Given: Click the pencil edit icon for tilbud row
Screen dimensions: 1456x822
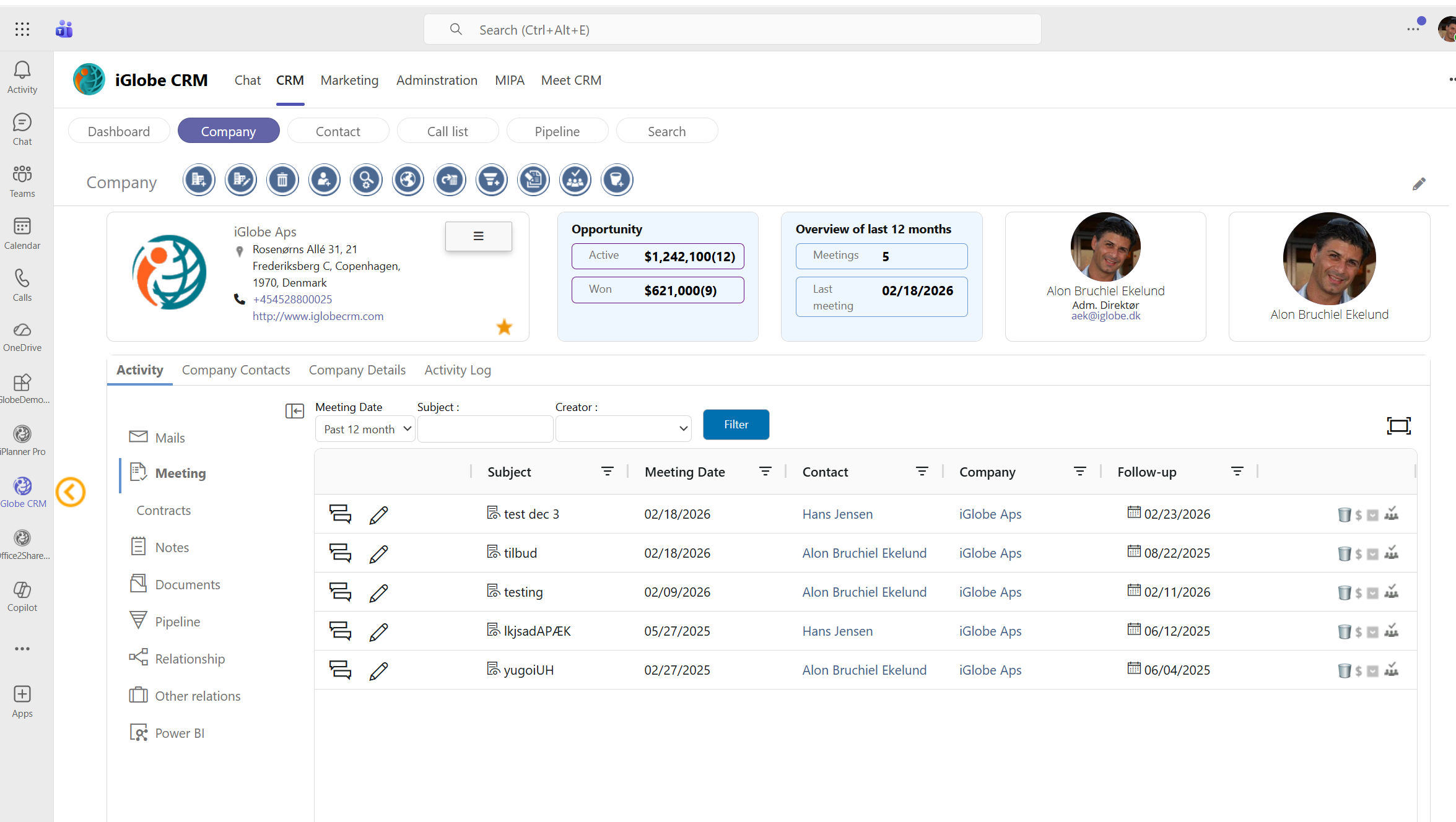Looking at the screenshot, I should coord(378,554).
